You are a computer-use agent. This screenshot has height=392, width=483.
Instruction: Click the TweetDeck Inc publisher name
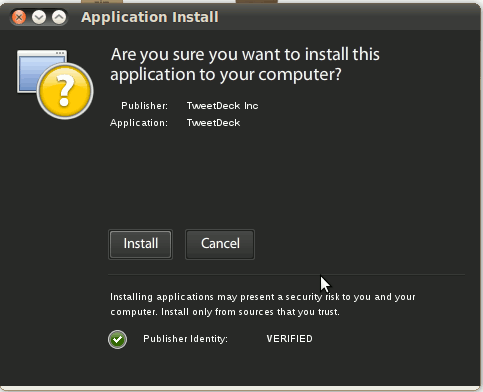pyautogui.click(x=222, y=106)
